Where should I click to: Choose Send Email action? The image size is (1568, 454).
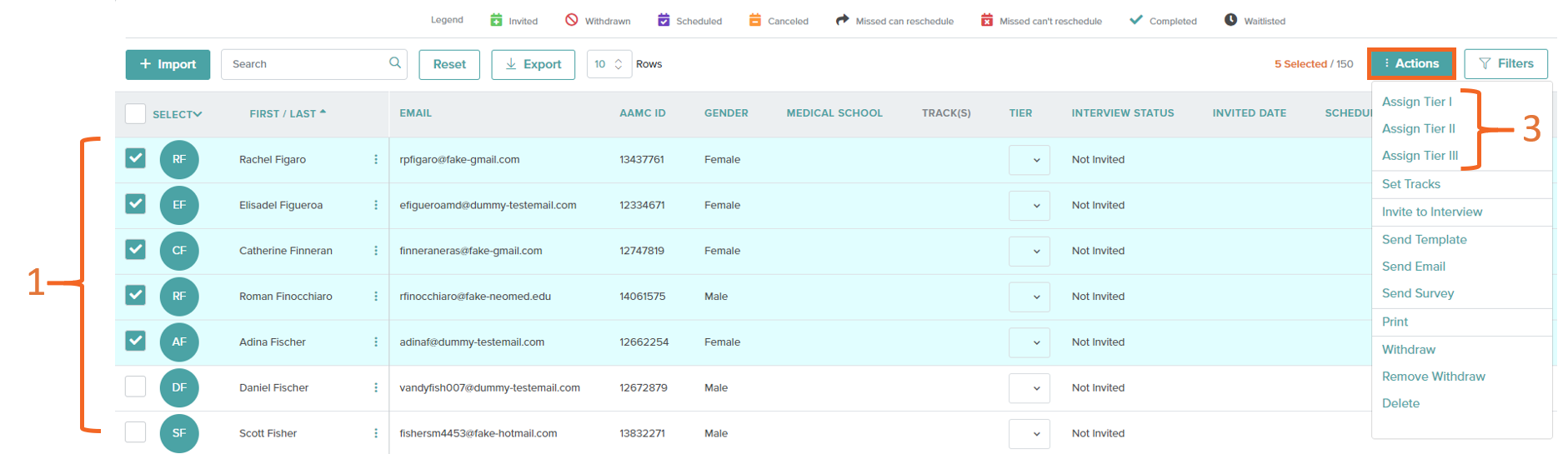click(x=1413, y=267)
